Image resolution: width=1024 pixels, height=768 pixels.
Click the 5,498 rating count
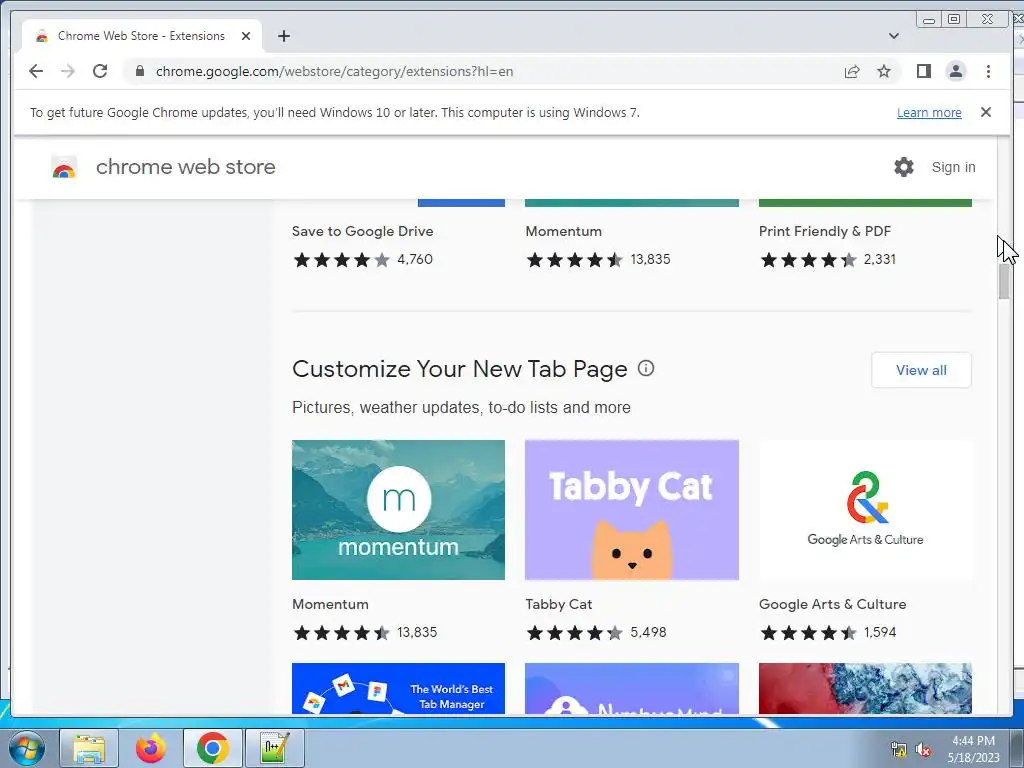pyautogui.click(x=648, y=632)
